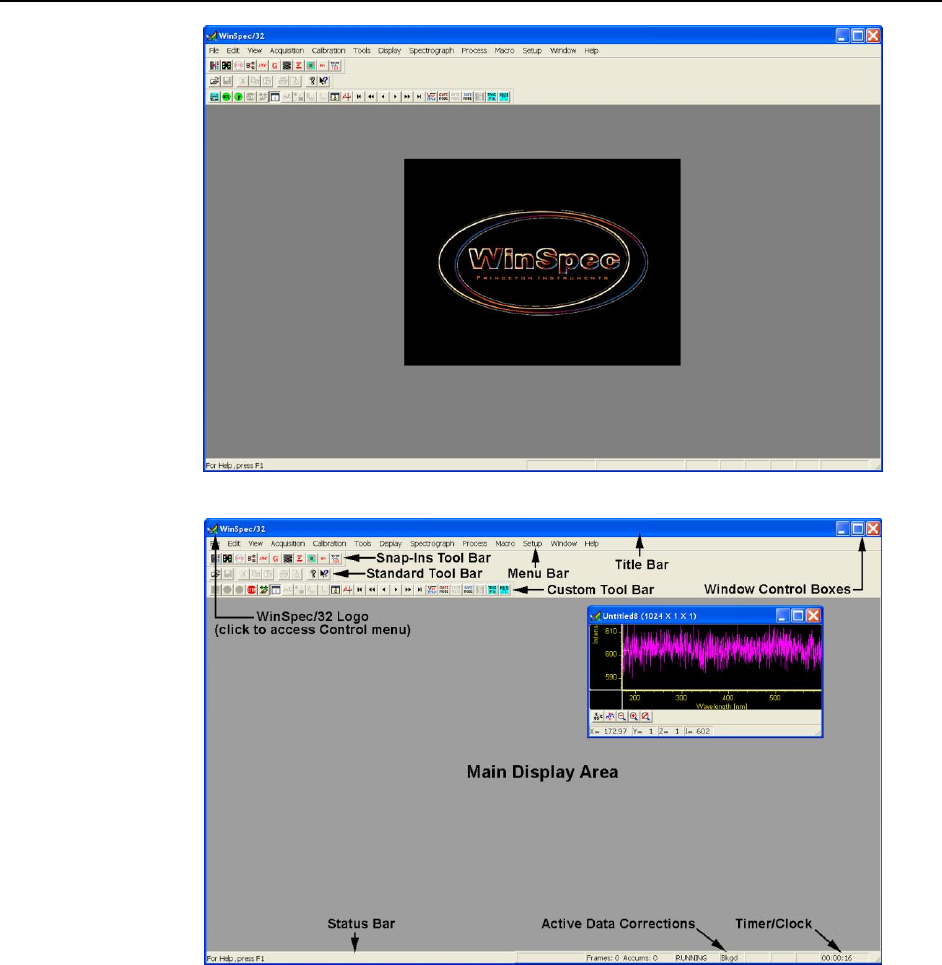This screenshot has height=965, width=942.
Task: Click zoom out magnifier in Untitled8 window
Action: point(621,716)
